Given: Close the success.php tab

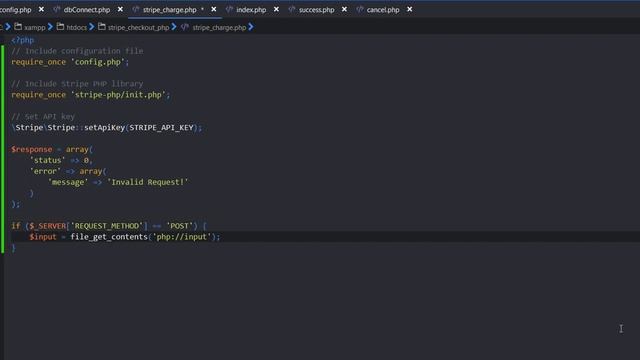Looking at the screenshot, I should click(x=344, y=9).
